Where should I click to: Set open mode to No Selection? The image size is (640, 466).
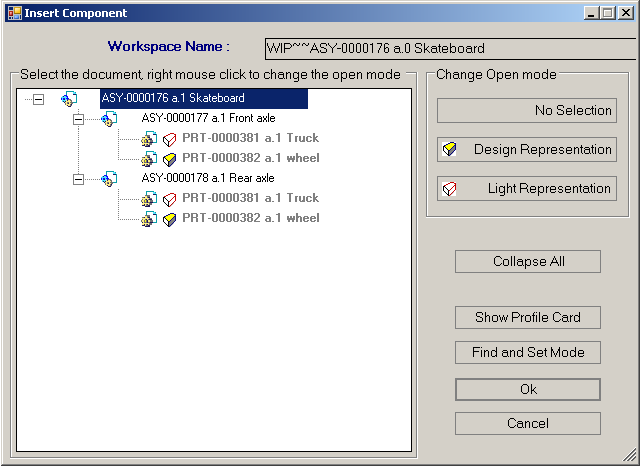click(x=527, y=110)
